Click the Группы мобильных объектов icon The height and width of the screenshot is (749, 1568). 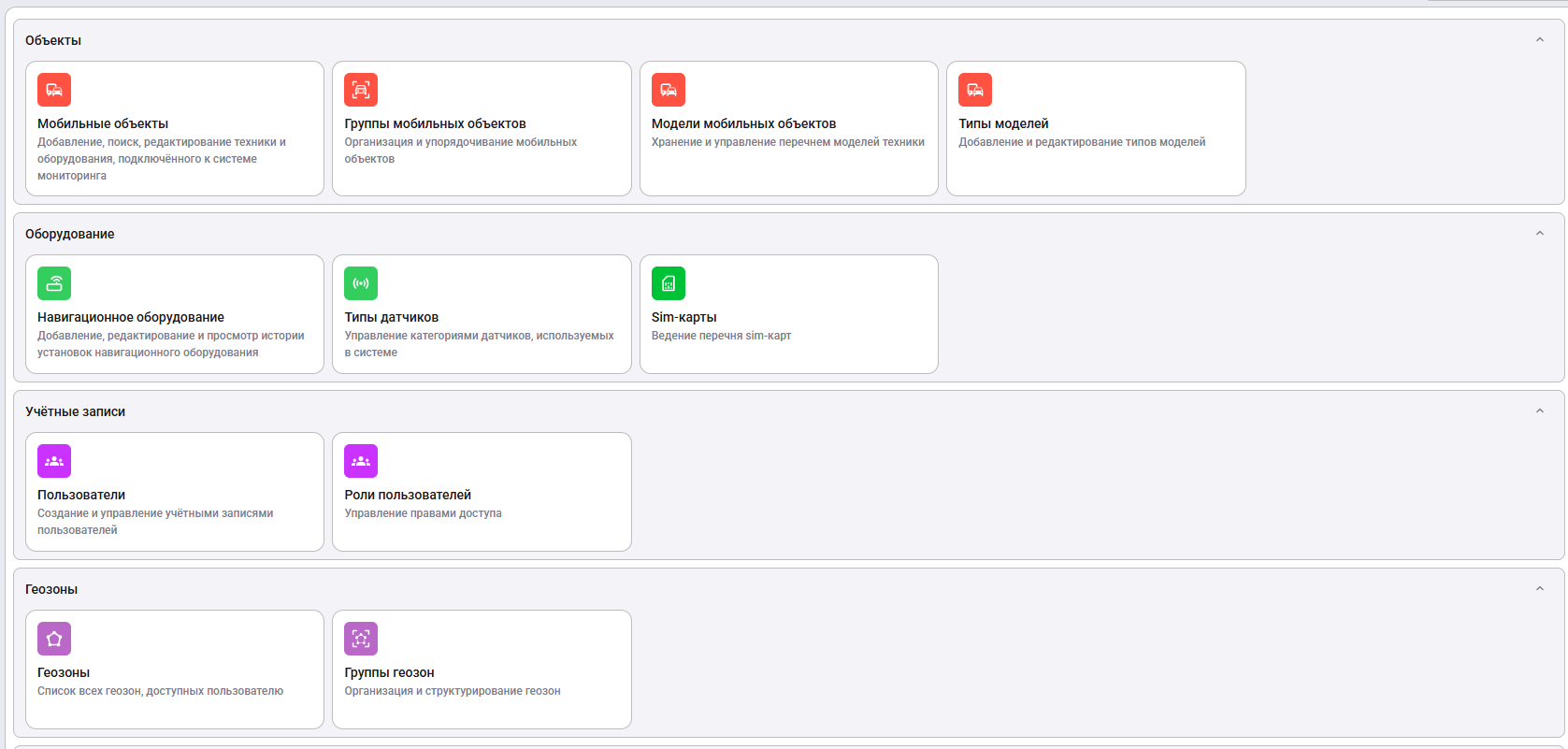[361, 90]
